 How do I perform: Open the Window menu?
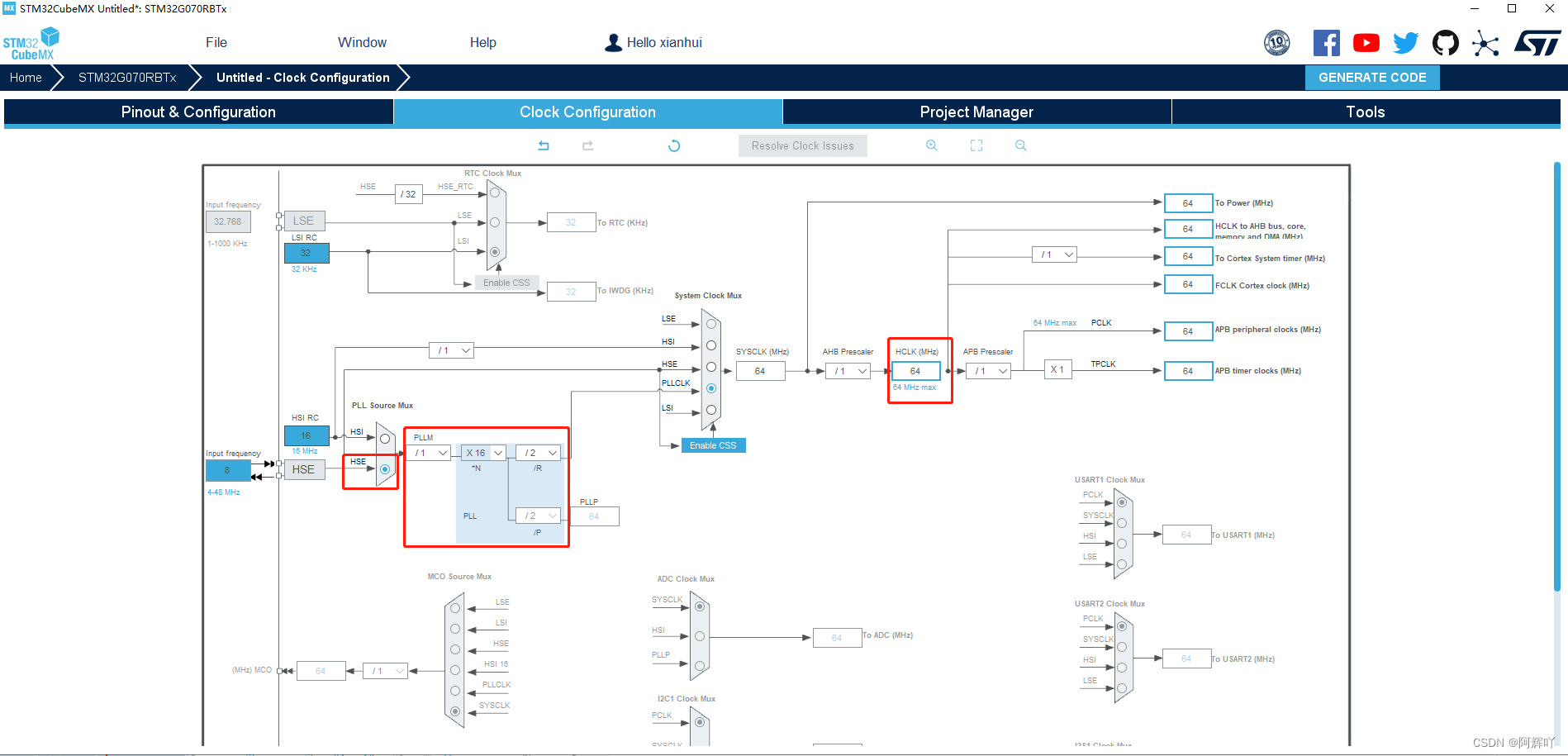(362, 43)
